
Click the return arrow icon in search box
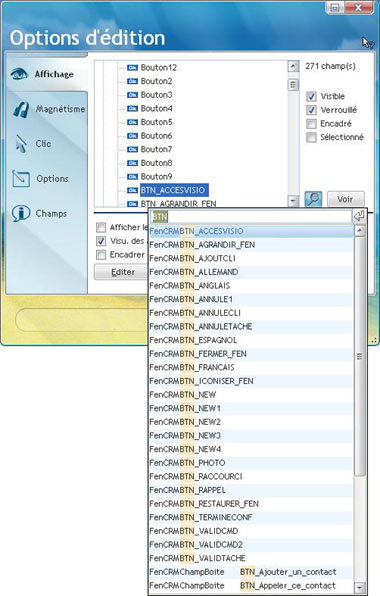[x=359, y=216]
